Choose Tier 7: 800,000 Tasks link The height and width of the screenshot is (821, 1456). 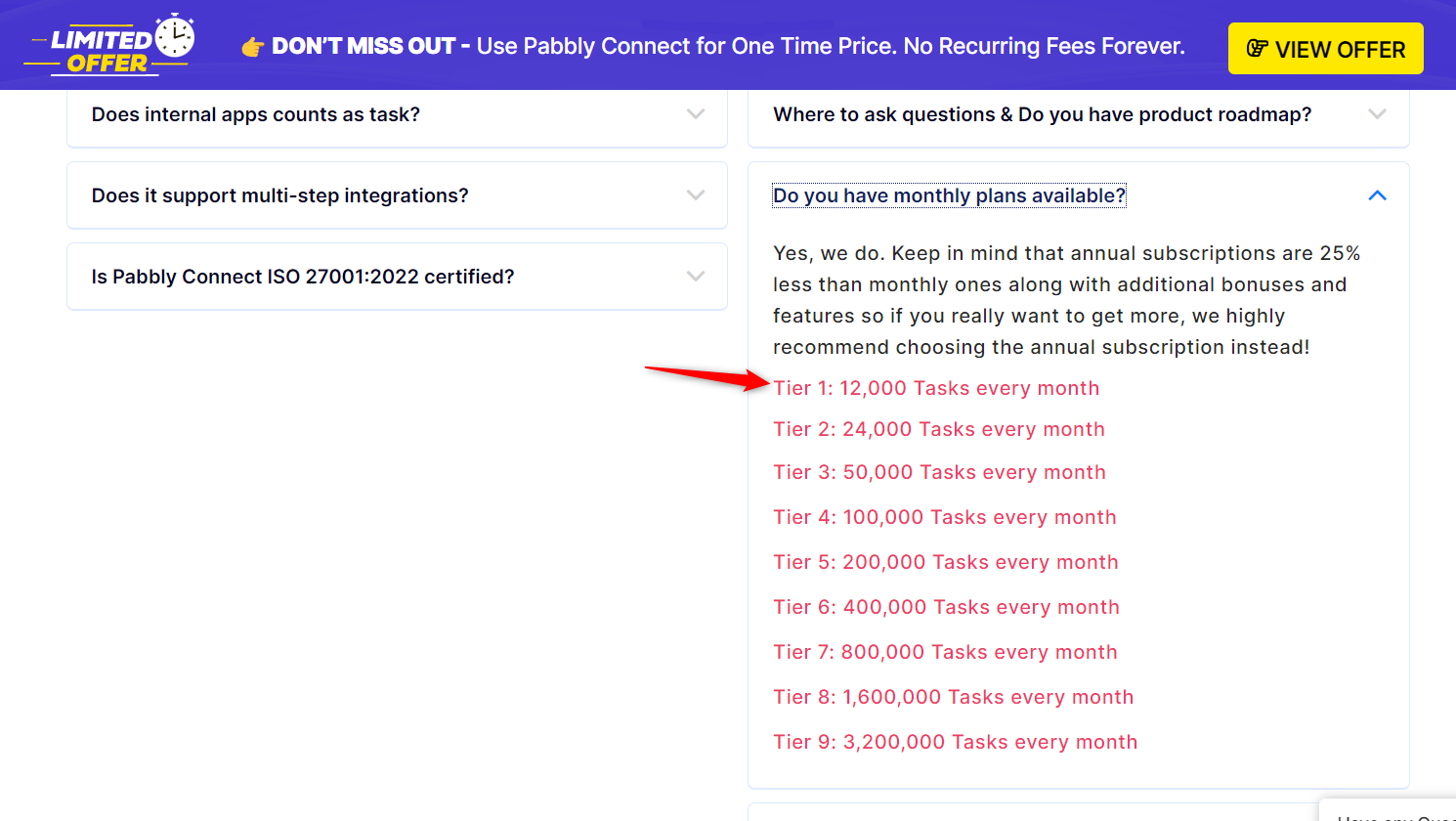click(x=945, y=652)
